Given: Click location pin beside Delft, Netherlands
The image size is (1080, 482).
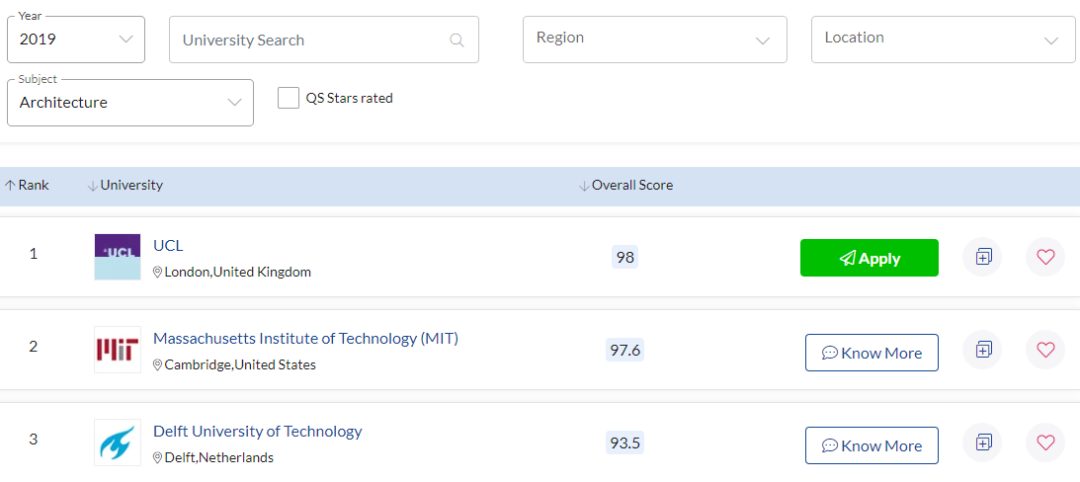Looking at the screenshot, I should coord(157,458).
